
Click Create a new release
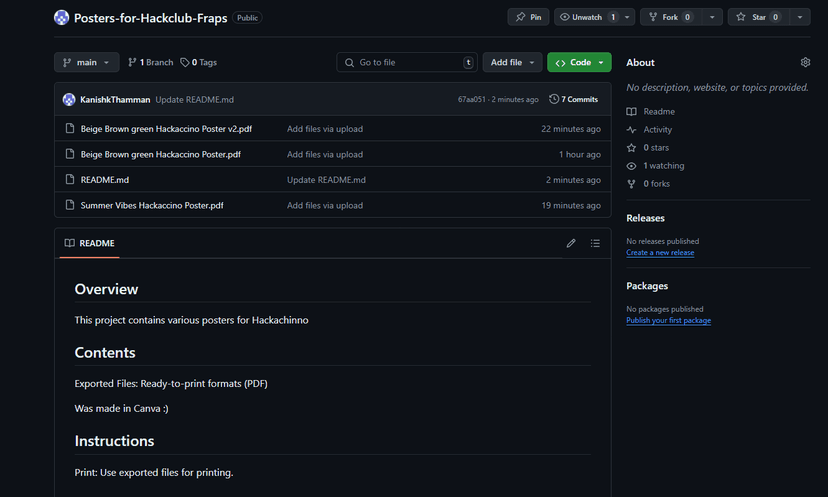tap(660, 252)
